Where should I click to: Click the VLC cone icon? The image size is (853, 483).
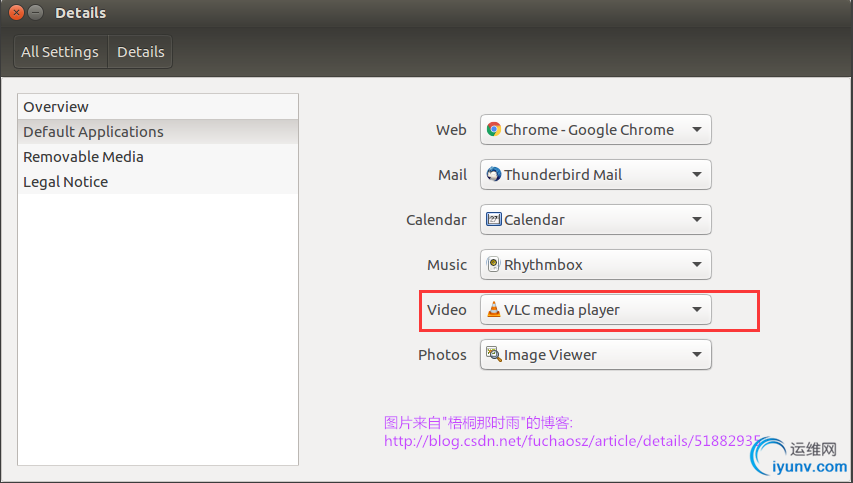(x=493, y=309)
